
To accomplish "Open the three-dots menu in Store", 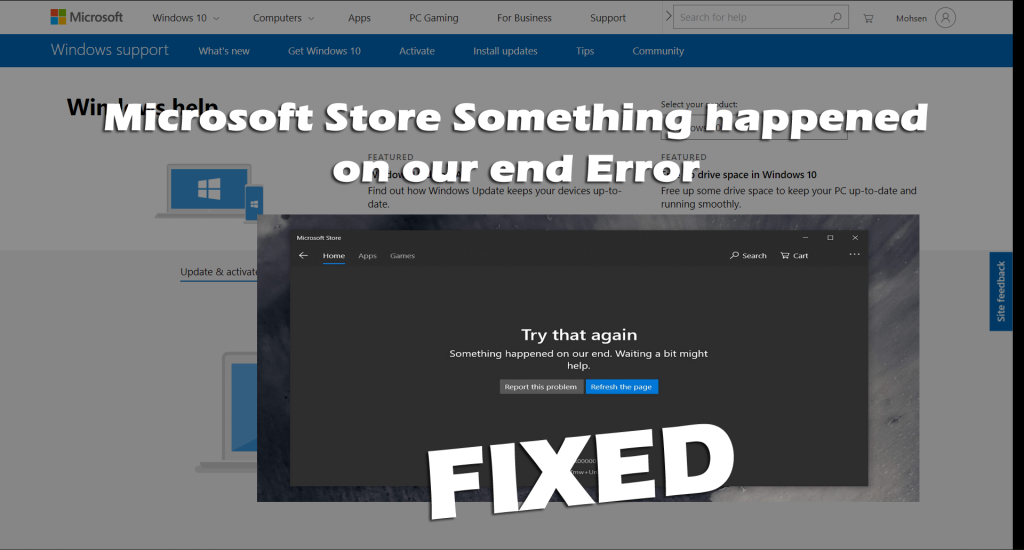I will 854,255.
